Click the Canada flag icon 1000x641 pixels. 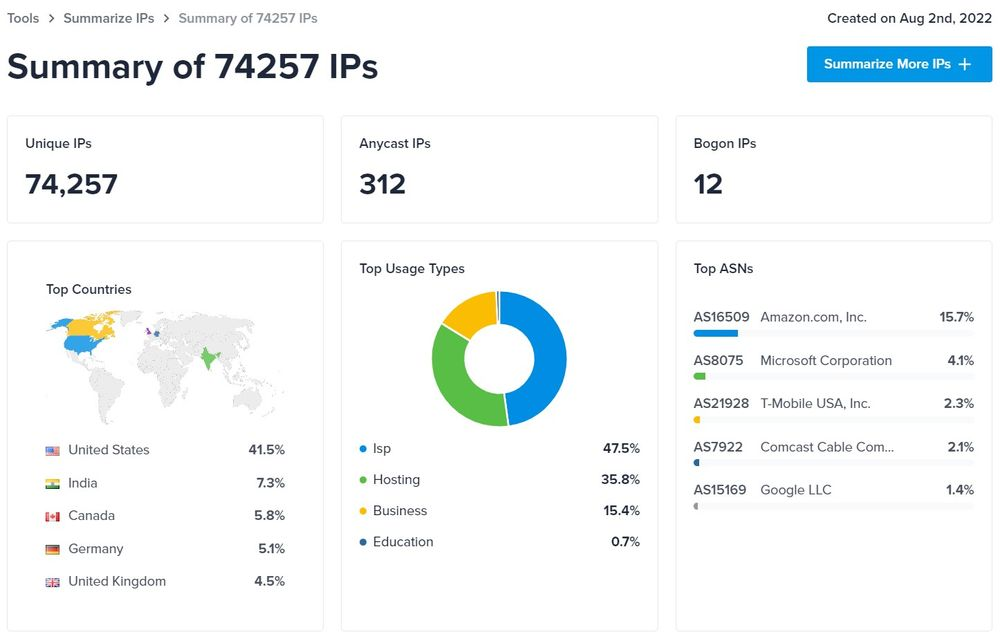click(53, 517)
